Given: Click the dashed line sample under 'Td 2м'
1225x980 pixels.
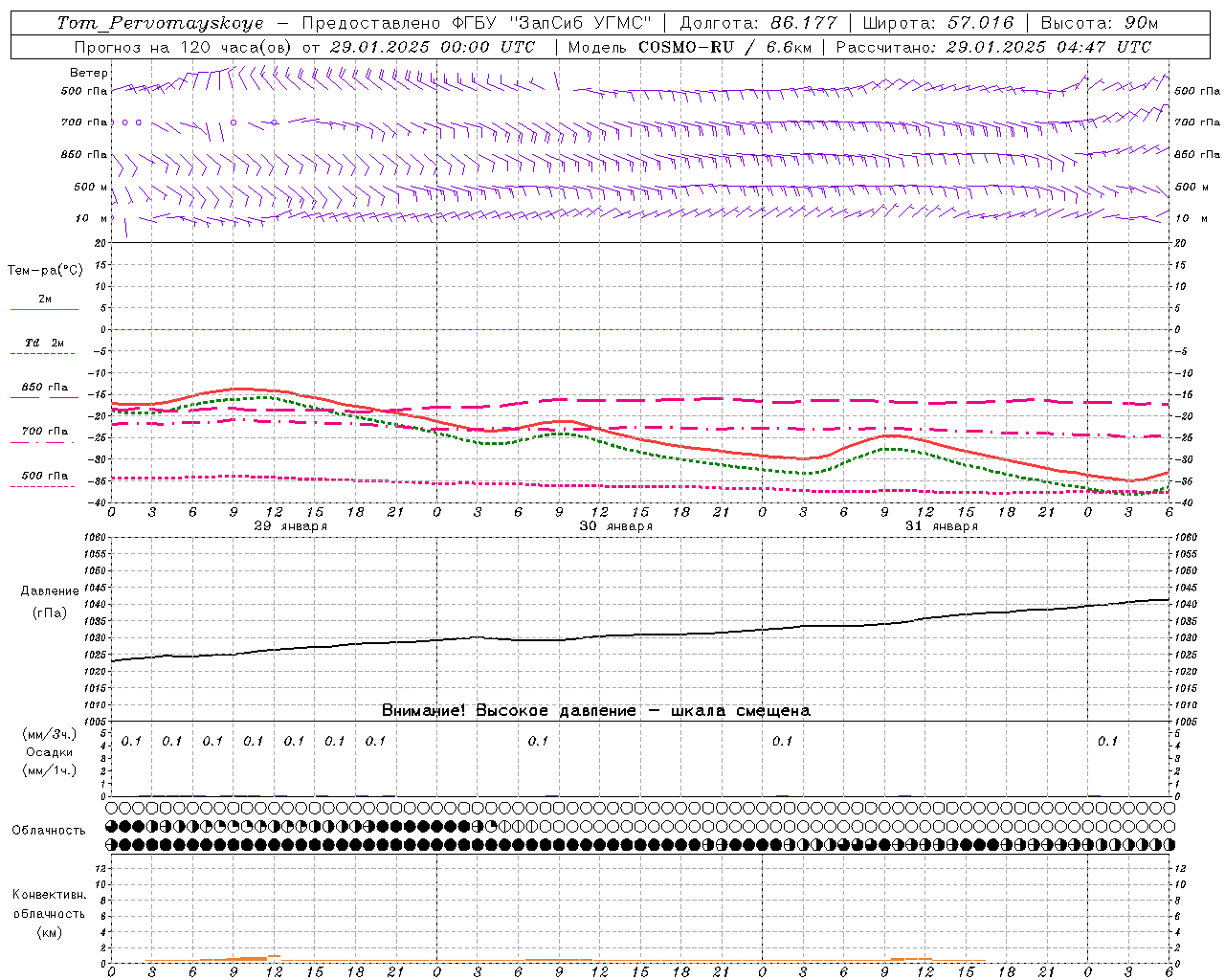Looking at the screenshot, I should click(44, 354).
